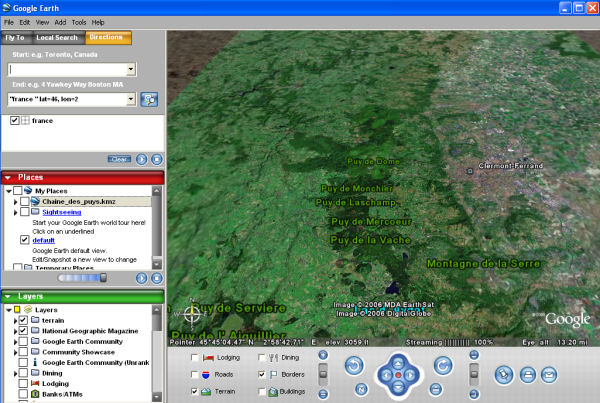Expand the terrain layer node

[x=15, y=321]
